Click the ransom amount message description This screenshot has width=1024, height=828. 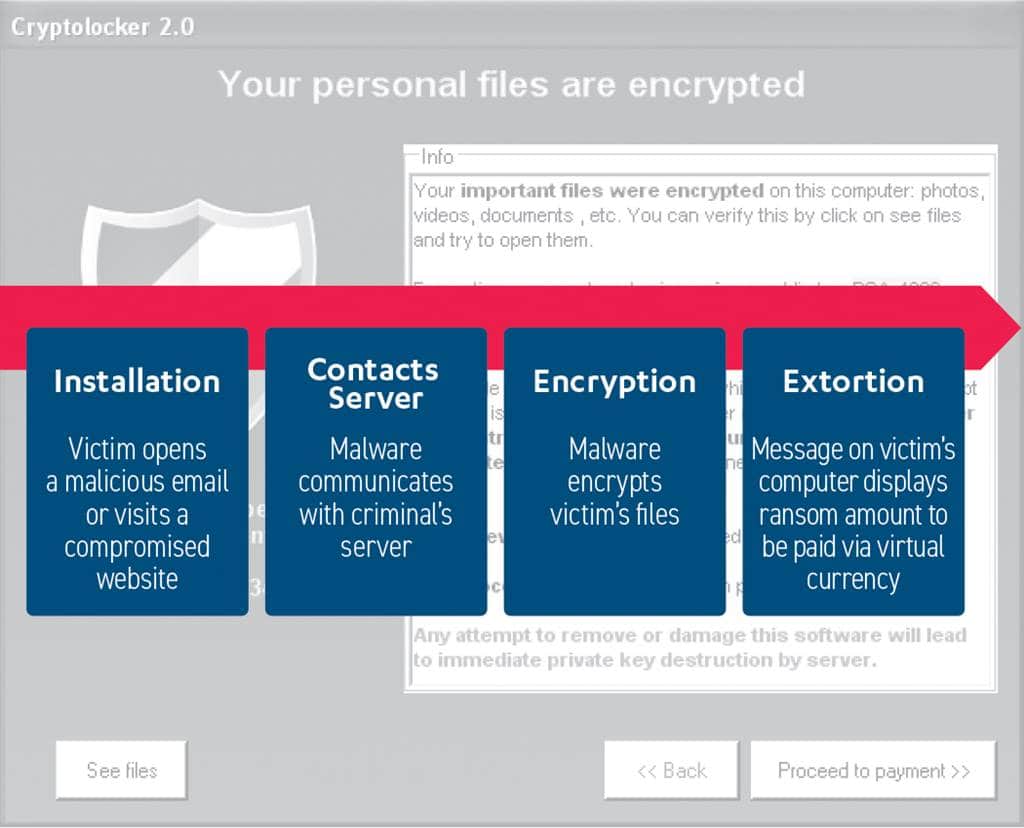point(853,513)
